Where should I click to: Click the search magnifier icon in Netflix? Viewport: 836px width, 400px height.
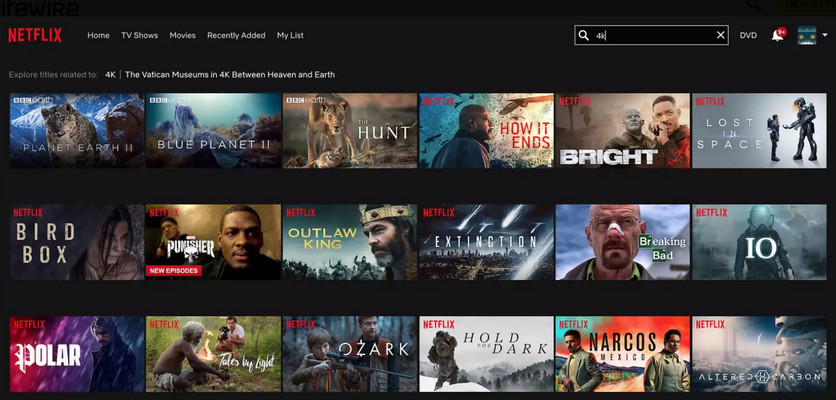point(584,35)
